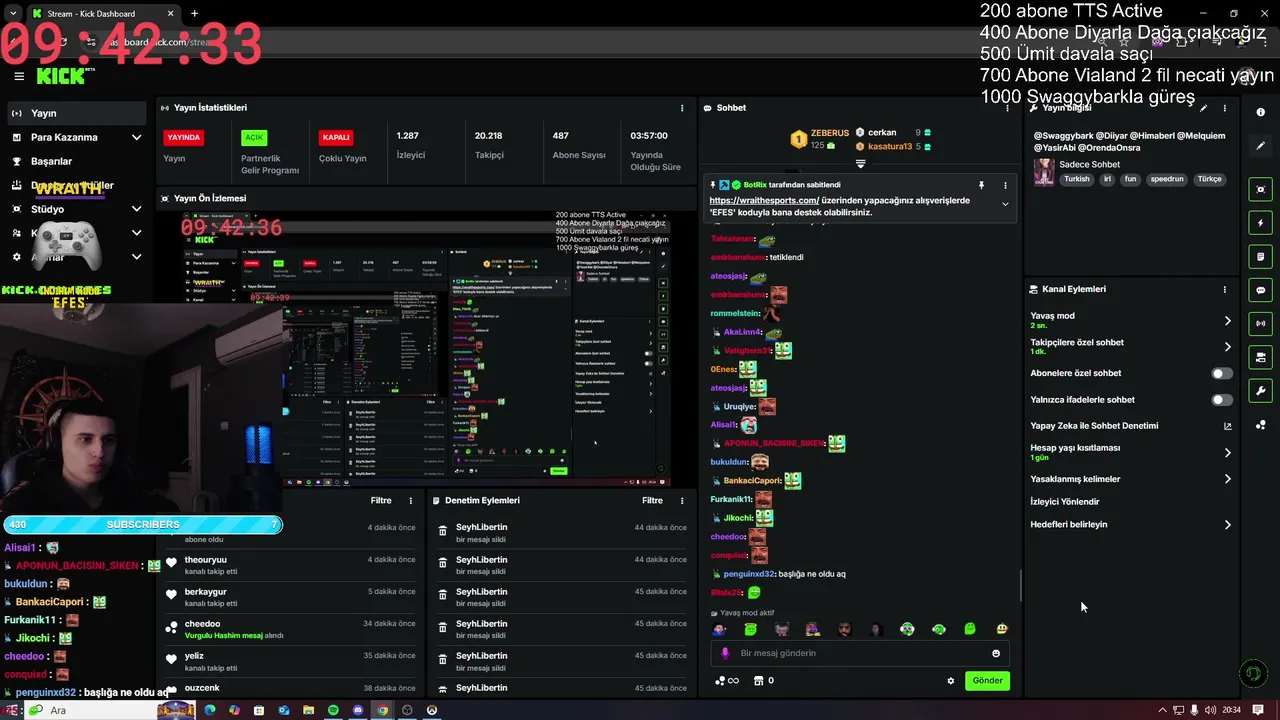Click the lightning bolt icon in right sidebar
This screenshot has height=720, width=1280.
pos(1261,223)
